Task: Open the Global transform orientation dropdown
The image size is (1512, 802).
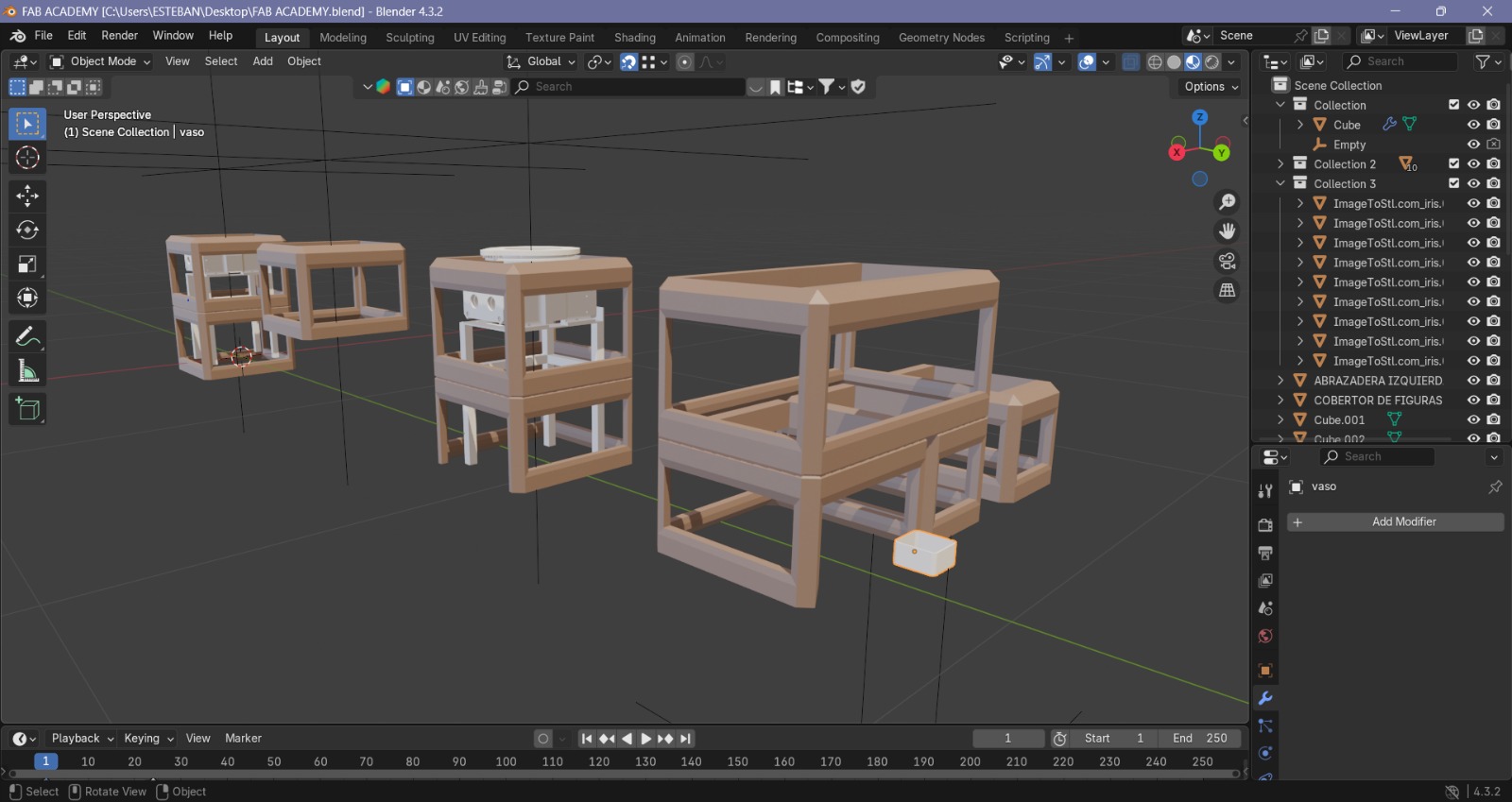Action: coord(541,61)
